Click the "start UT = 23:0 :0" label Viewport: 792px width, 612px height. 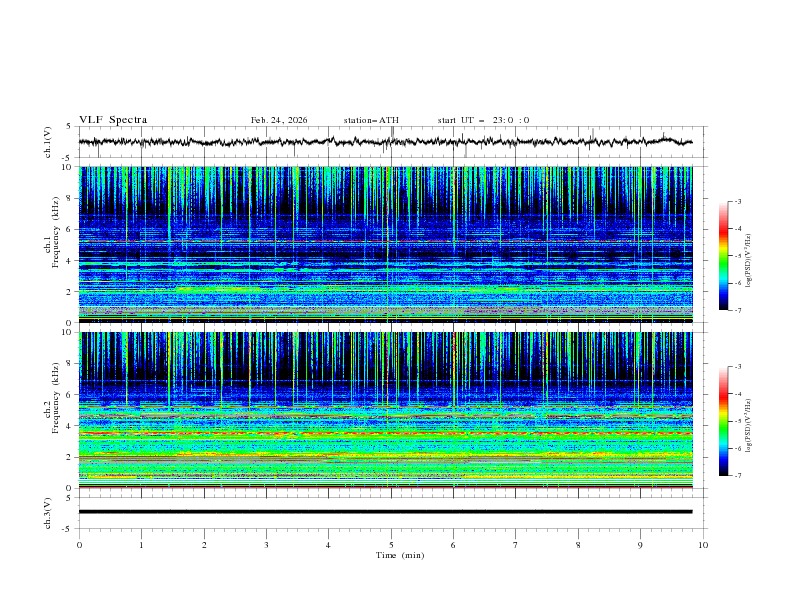(x=483, y=120)
